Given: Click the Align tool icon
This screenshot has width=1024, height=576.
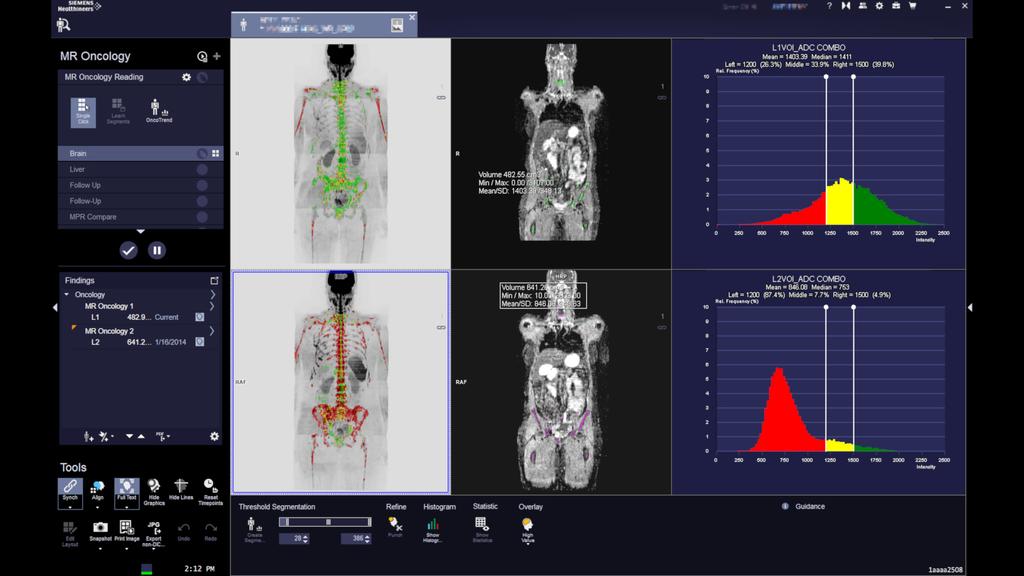Looking at the screenshot, I should [x=96, y=486].
